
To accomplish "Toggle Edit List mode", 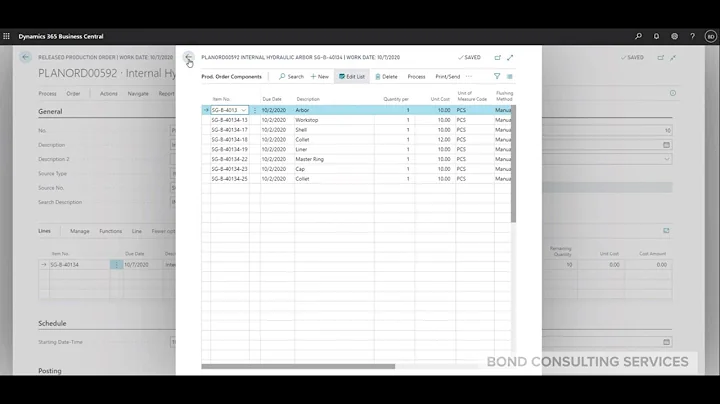I will point(352,77).
